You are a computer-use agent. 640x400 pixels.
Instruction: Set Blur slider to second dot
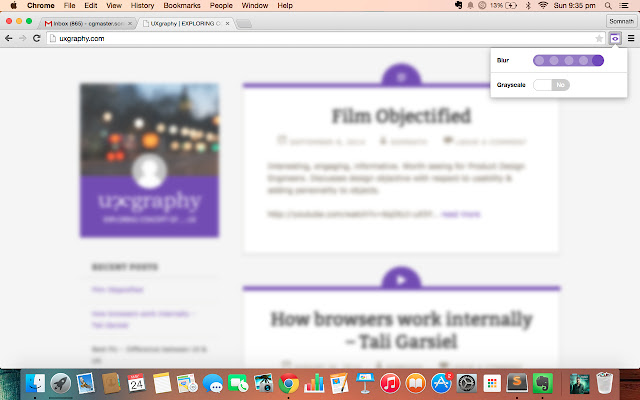tap(554, 60)
